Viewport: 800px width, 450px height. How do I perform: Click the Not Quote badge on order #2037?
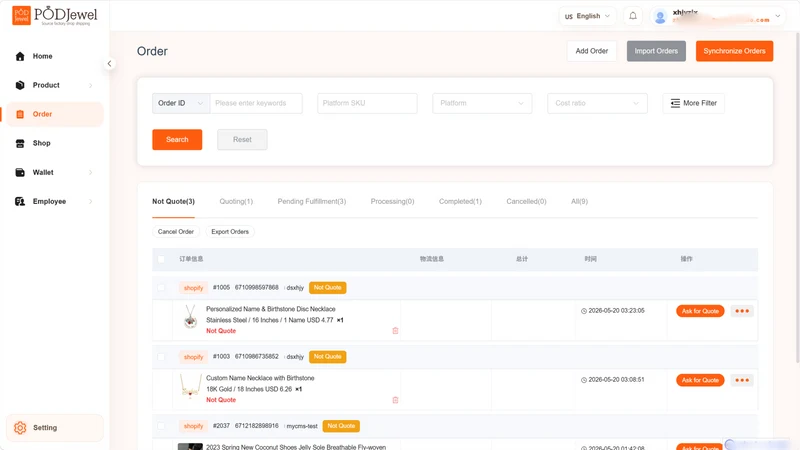pos(341,426)
